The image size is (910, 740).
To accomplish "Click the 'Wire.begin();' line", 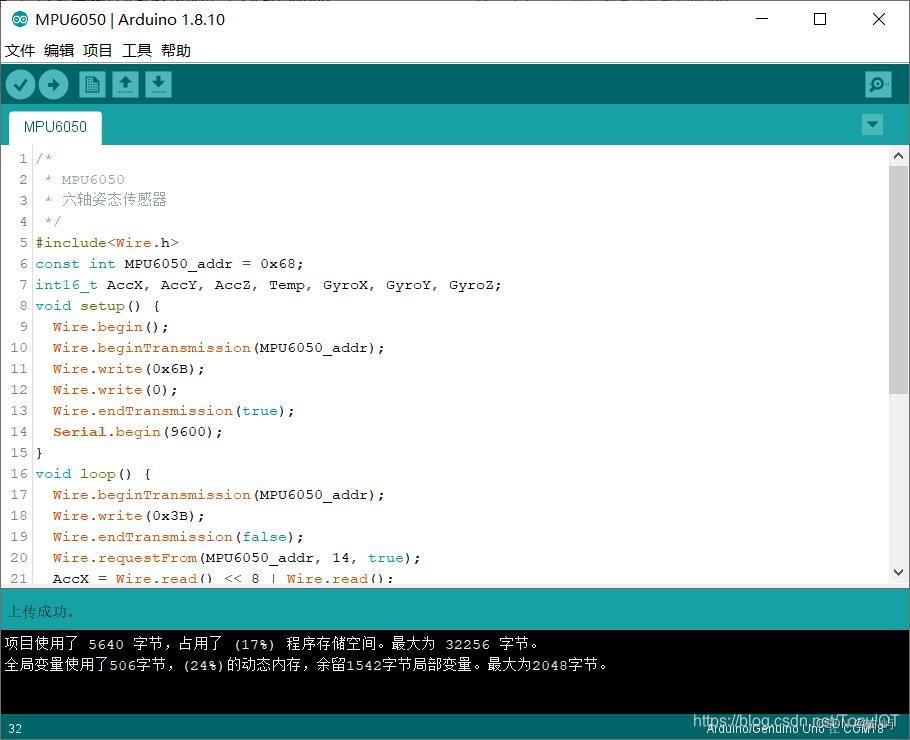I will 110,327.
